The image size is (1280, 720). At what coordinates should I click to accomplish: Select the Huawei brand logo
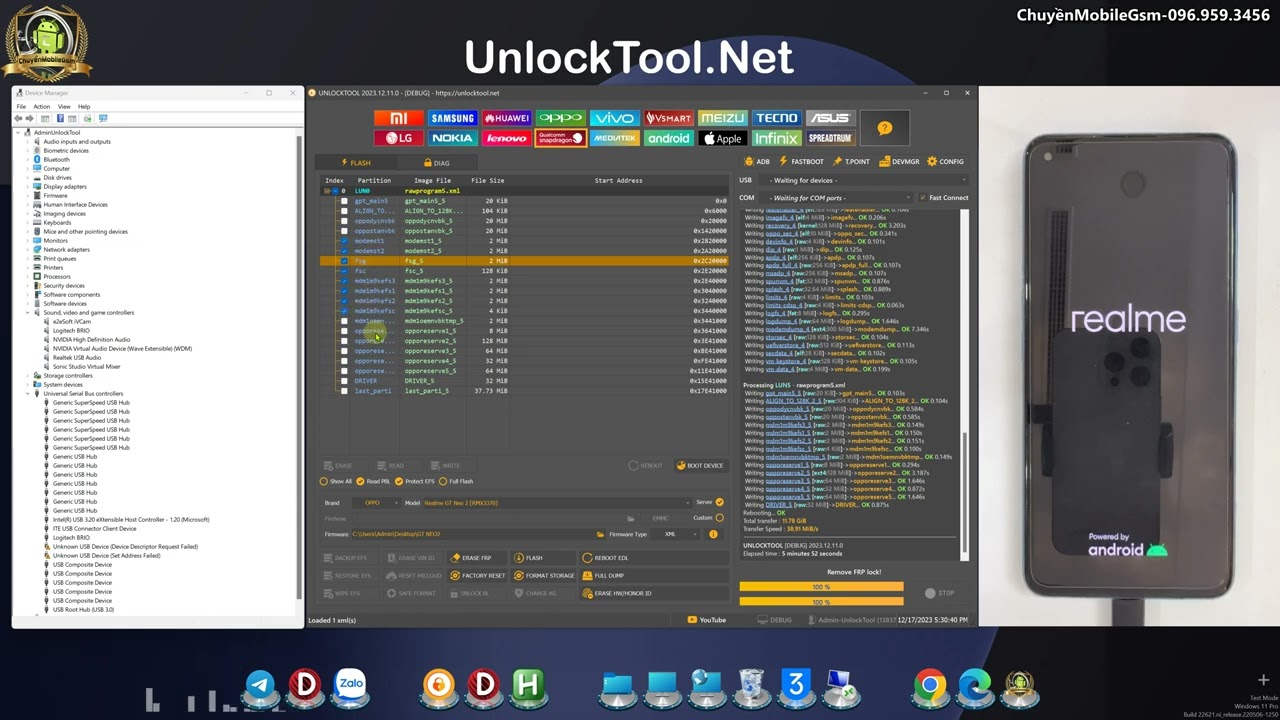pos(507,118)
